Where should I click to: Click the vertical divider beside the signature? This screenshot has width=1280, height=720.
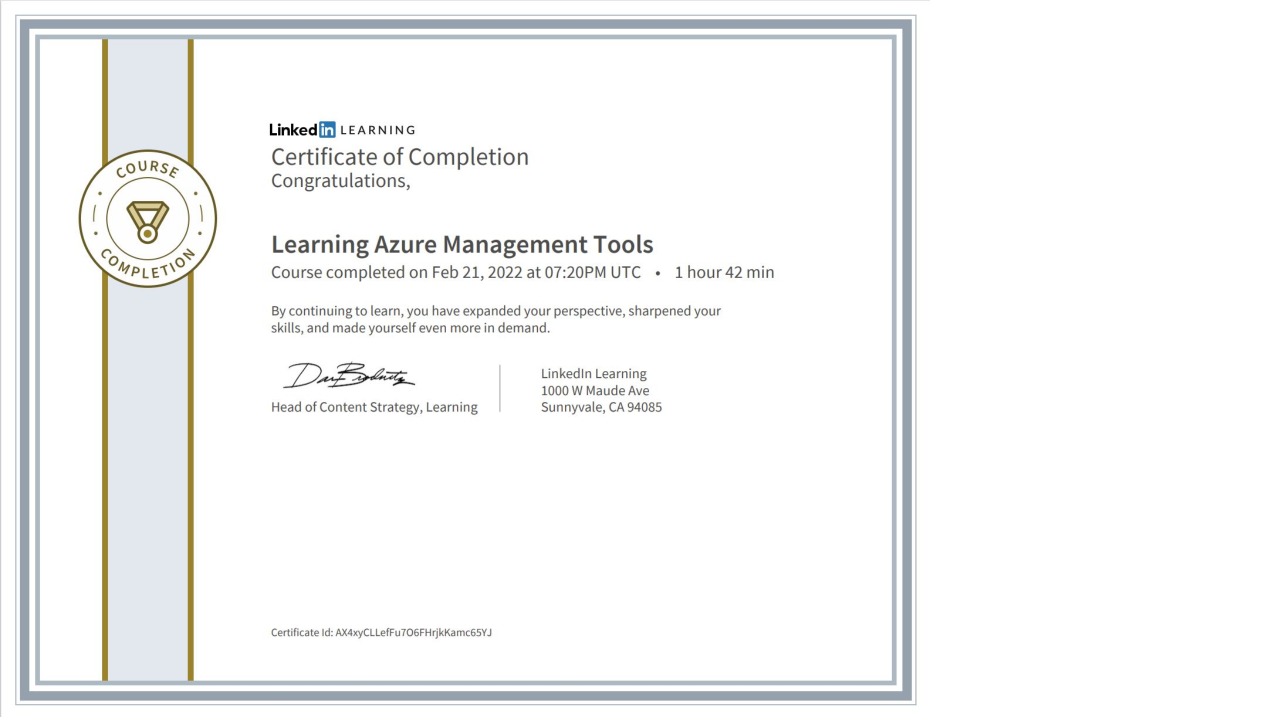(x=500, y=388)
